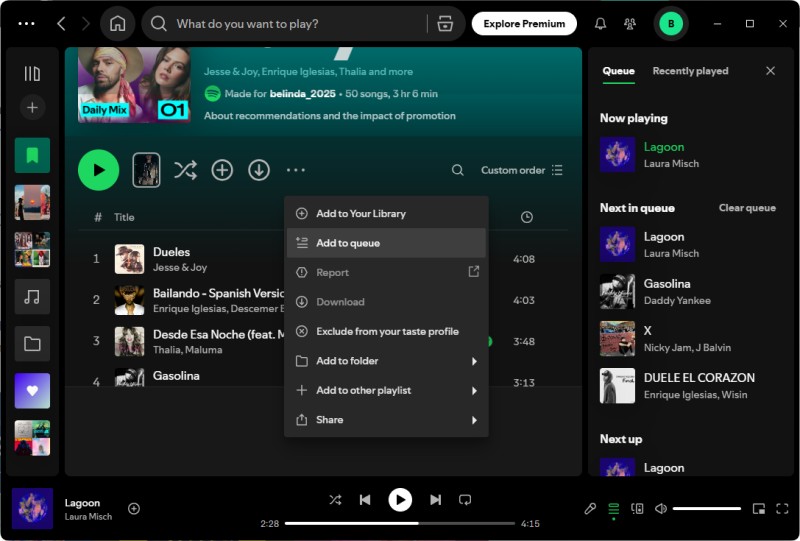Click the clock duration column header

pos(527,217)
